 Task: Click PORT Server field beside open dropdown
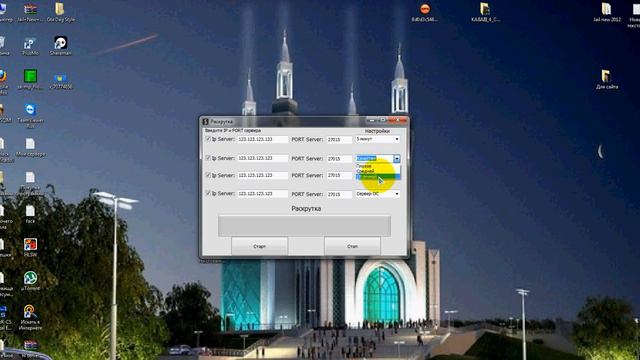point(339,158)
